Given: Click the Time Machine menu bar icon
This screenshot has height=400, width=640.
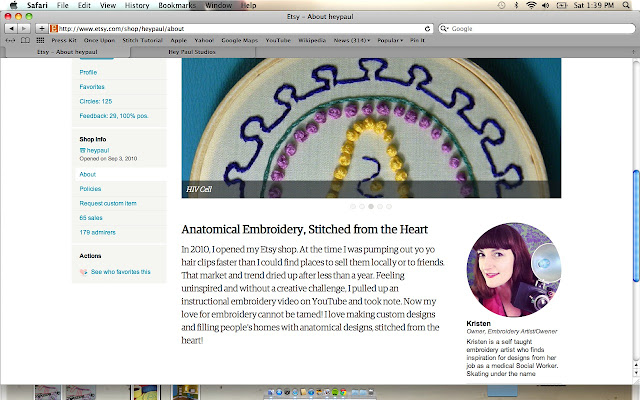Looking at the screenshot, I should pos(501,5).
